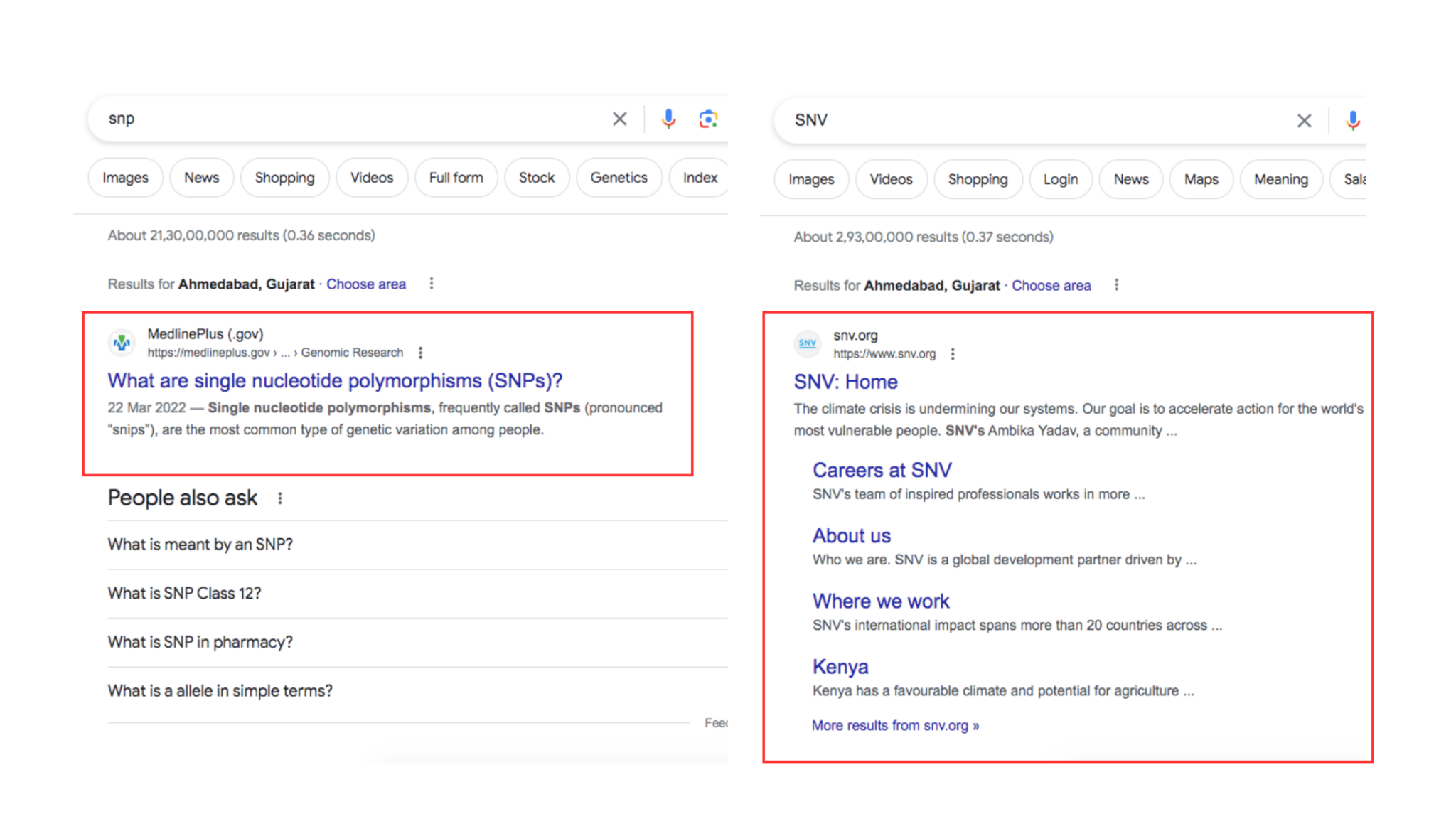The height and width of the screenshot is (819, 1456).
Task: Select the Full form filter chip
Action: (456, 178)
